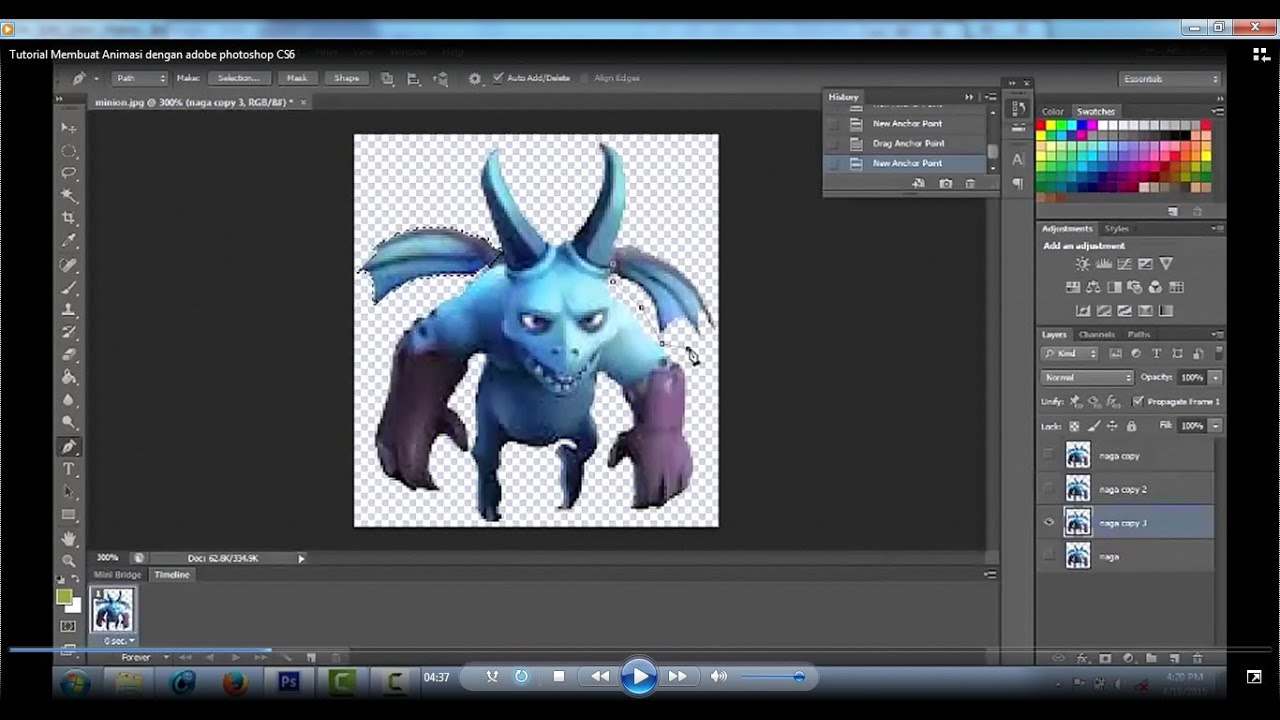
Task: Select the Eraser tool
Action: point(69,354)
